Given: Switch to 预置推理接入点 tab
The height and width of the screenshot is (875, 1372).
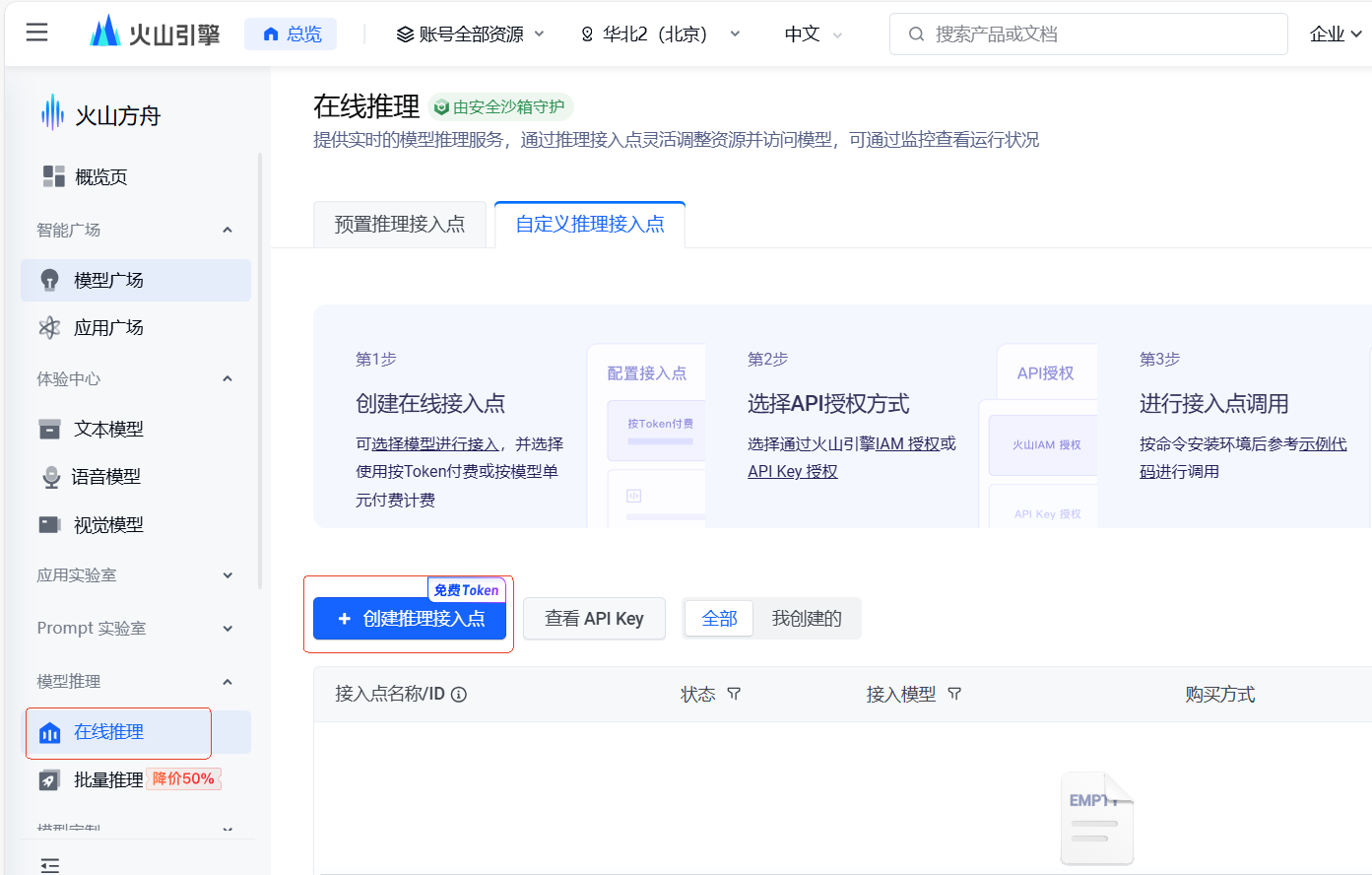Looking at the screenshot, I should 399,225.
